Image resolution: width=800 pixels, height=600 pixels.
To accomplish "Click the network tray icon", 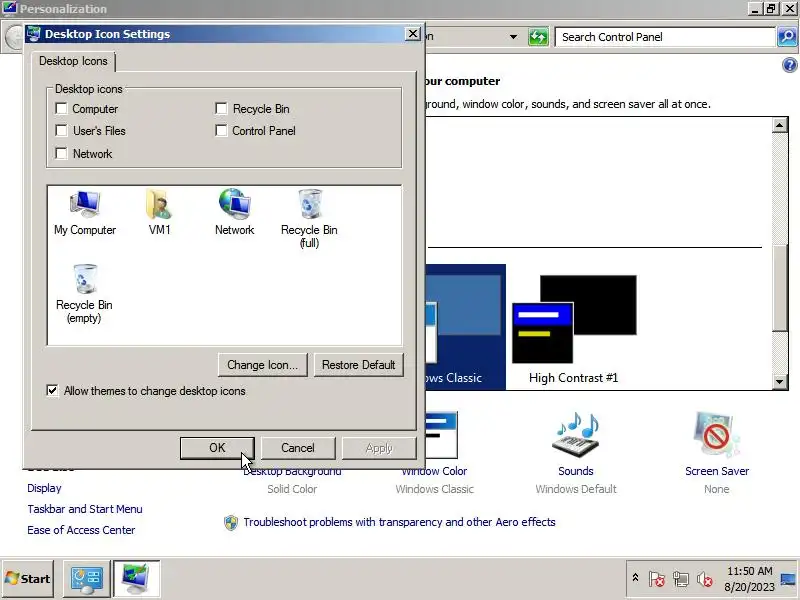I will [x=680, y=579].
